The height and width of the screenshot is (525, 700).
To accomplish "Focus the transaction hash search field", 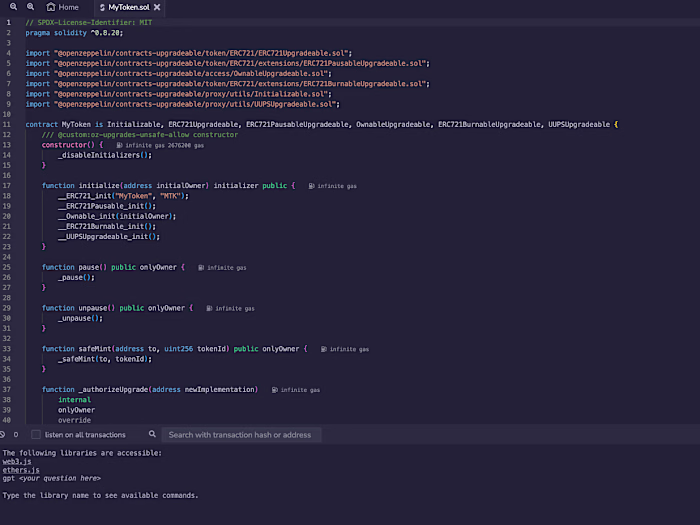I will [x=241, y=435].
